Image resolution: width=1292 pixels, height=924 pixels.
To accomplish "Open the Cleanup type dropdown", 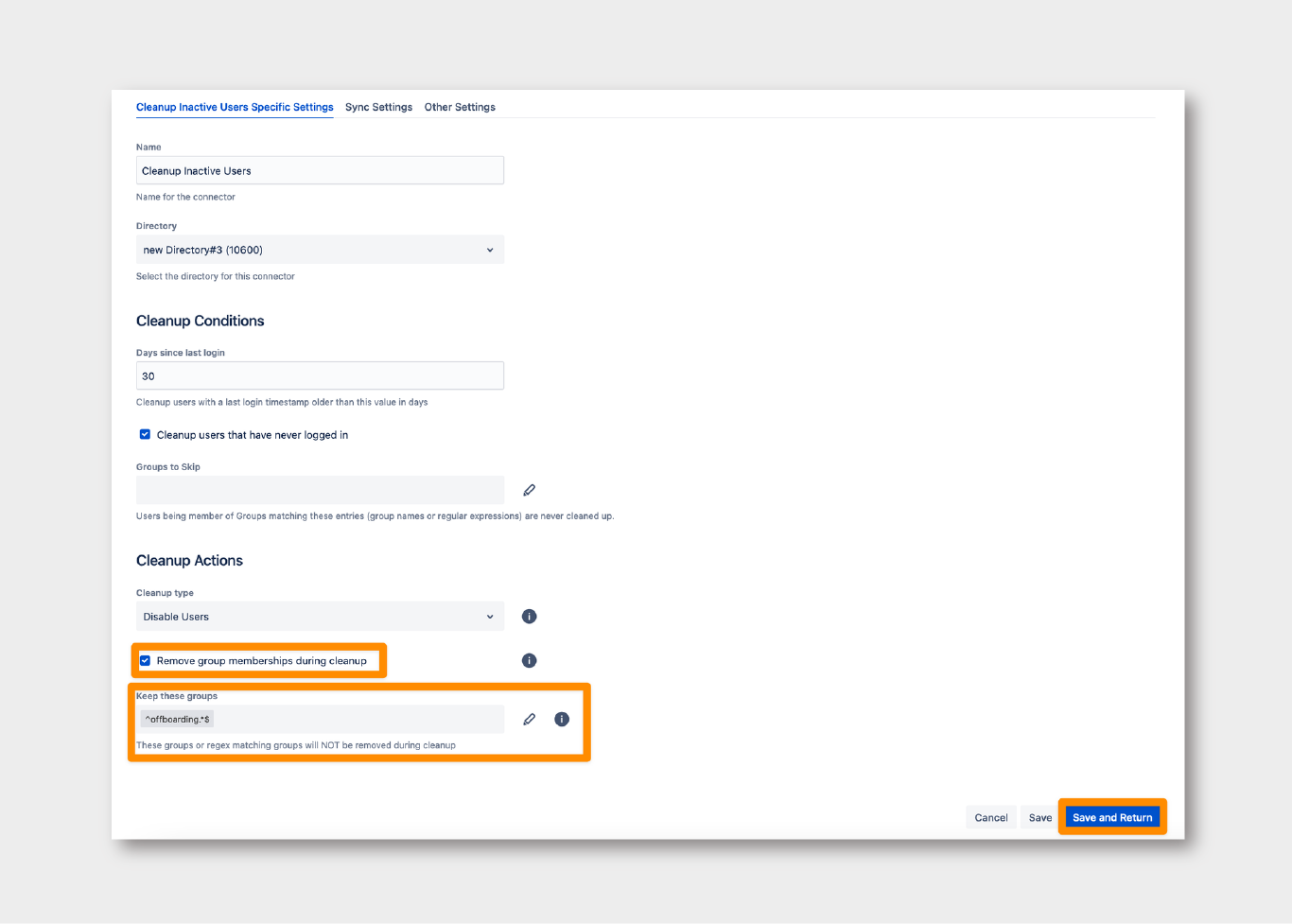I will [x=320, y=617].
